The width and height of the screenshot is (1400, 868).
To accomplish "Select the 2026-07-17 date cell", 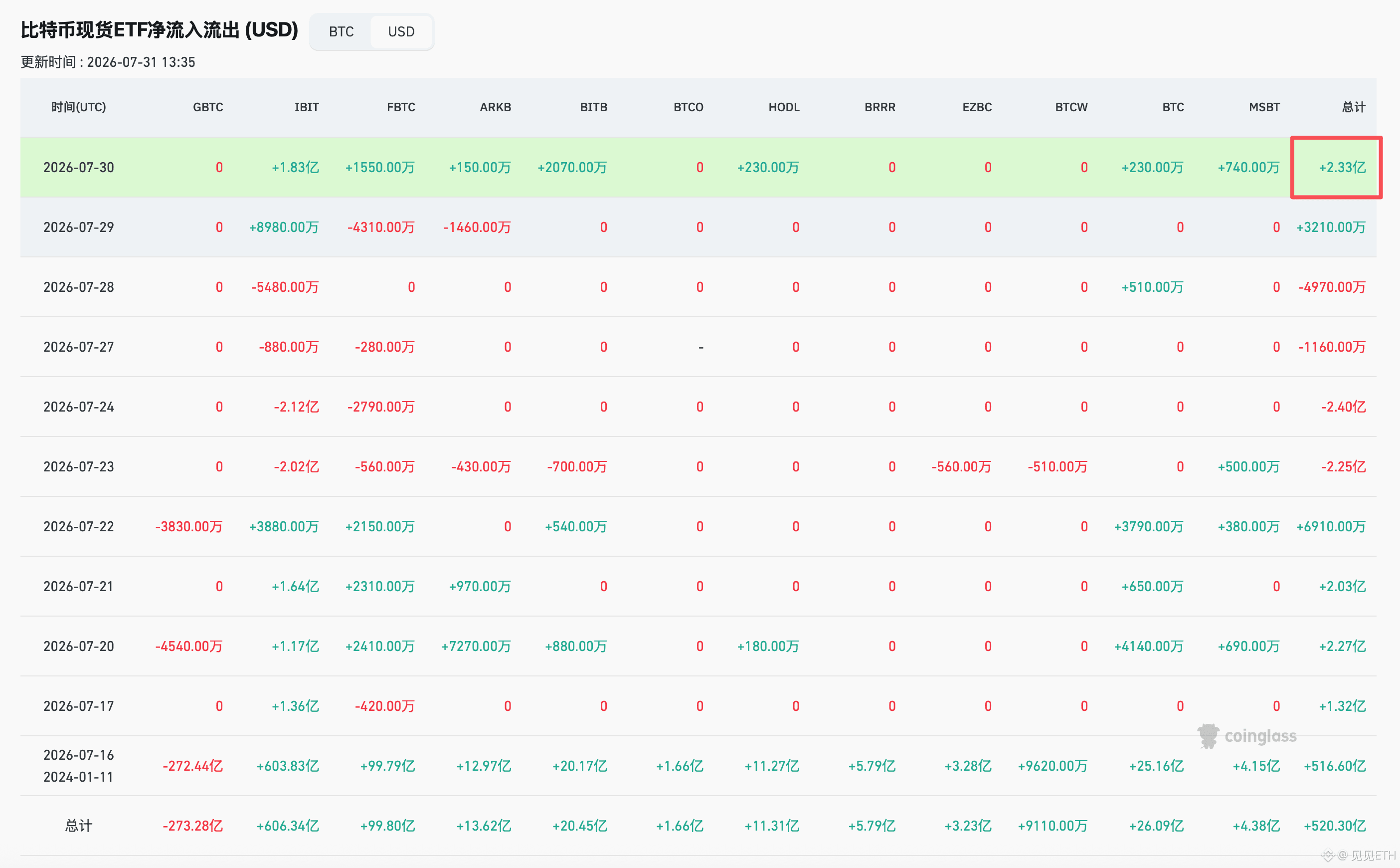I will [x=79, y=706].
